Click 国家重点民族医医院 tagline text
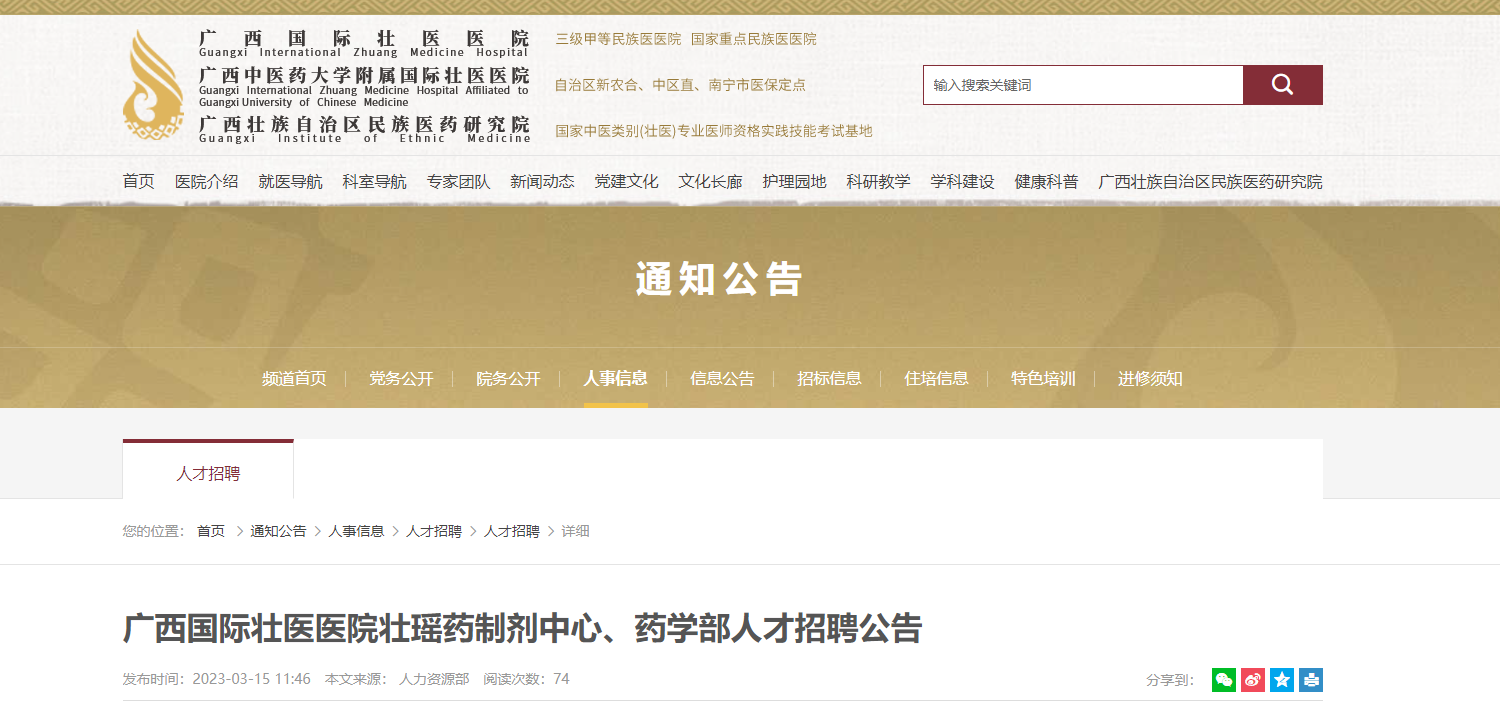The height and width of the screenshot is (719, 1500). (754, 39)
